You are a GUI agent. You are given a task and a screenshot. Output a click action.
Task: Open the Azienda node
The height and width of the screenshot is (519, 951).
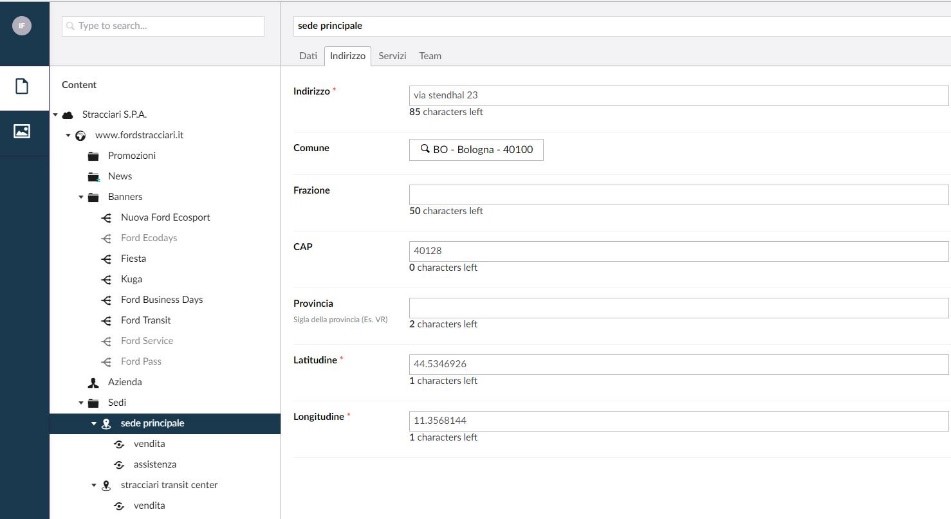pyautogui.click(x=125, y=382)
